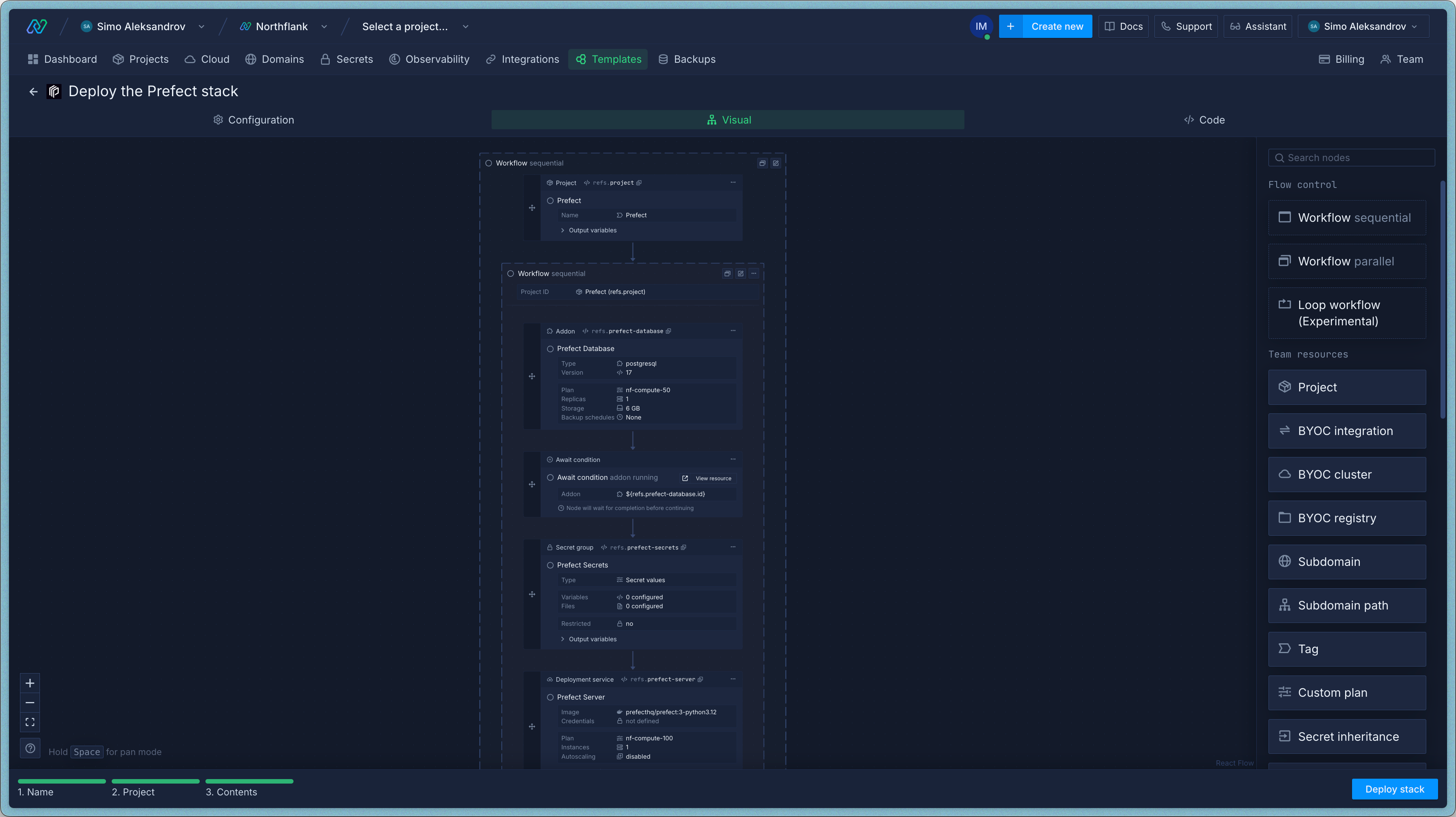The height and width of the screenshot is (817, 1456).
Task: Open the Select a project dropdown
Action: (415, 26)
